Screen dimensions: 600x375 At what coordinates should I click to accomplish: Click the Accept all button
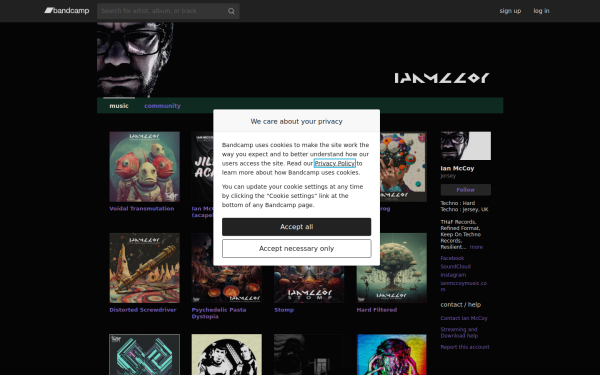click(x=297, y=227)
